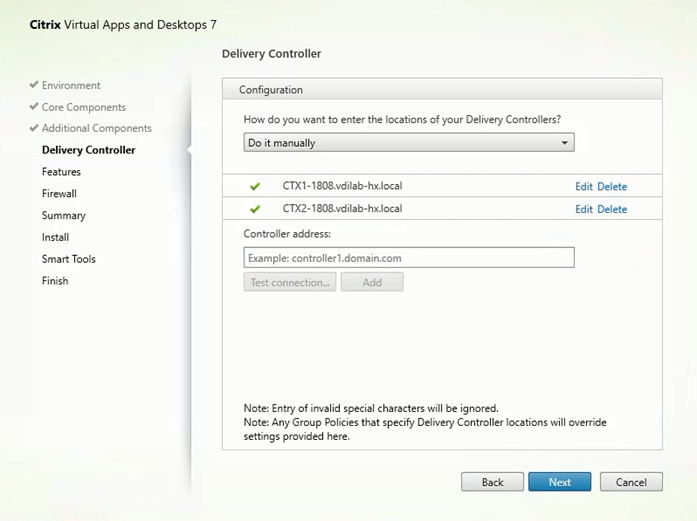This screenshot has width=697, height=521.
Task: Edit the CTX2-1808.vdilab-hx.local controller
Action: [x=584, y=209]
